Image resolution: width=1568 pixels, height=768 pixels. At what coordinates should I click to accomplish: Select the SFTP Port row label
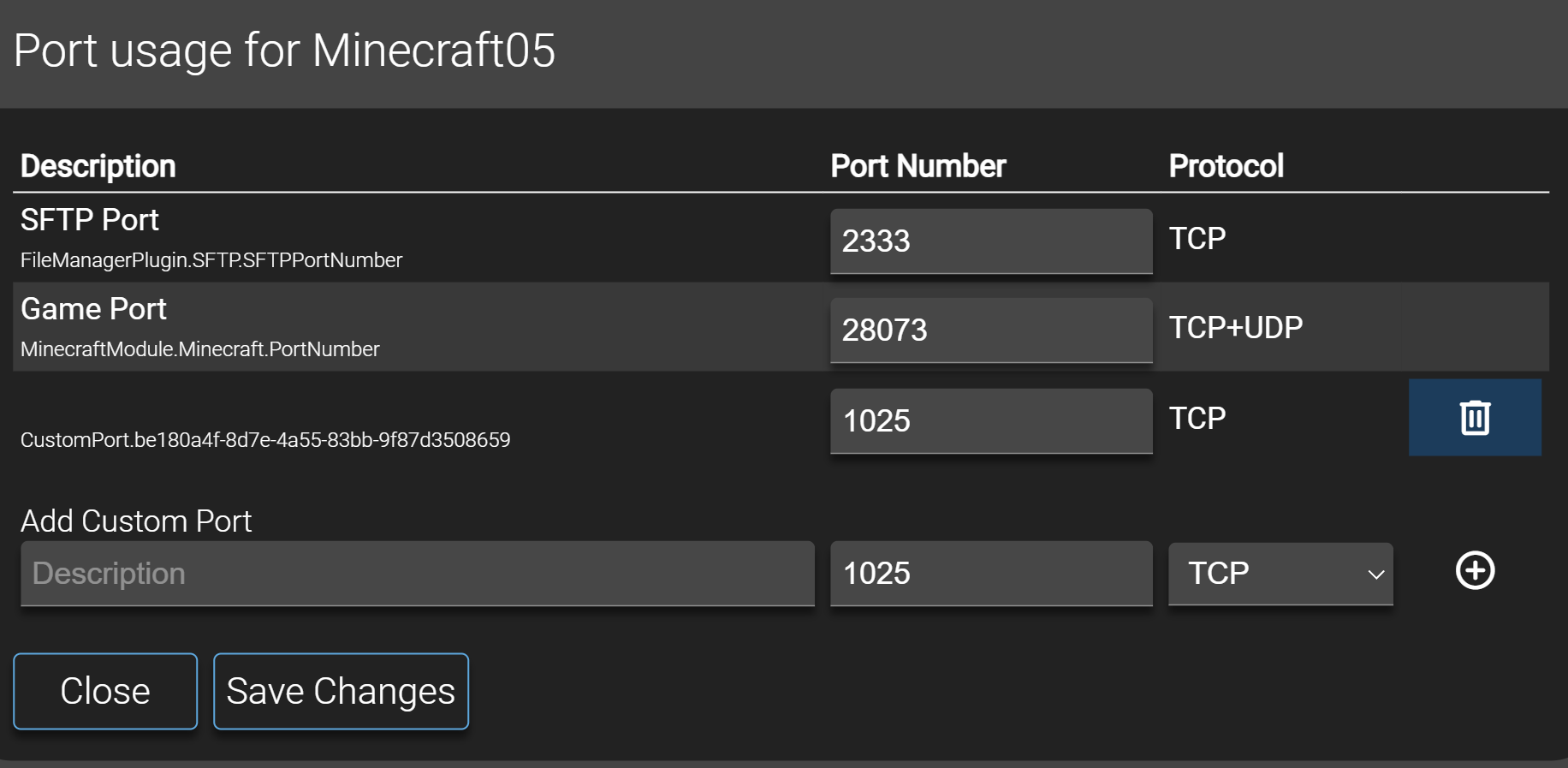click(90, 220)
